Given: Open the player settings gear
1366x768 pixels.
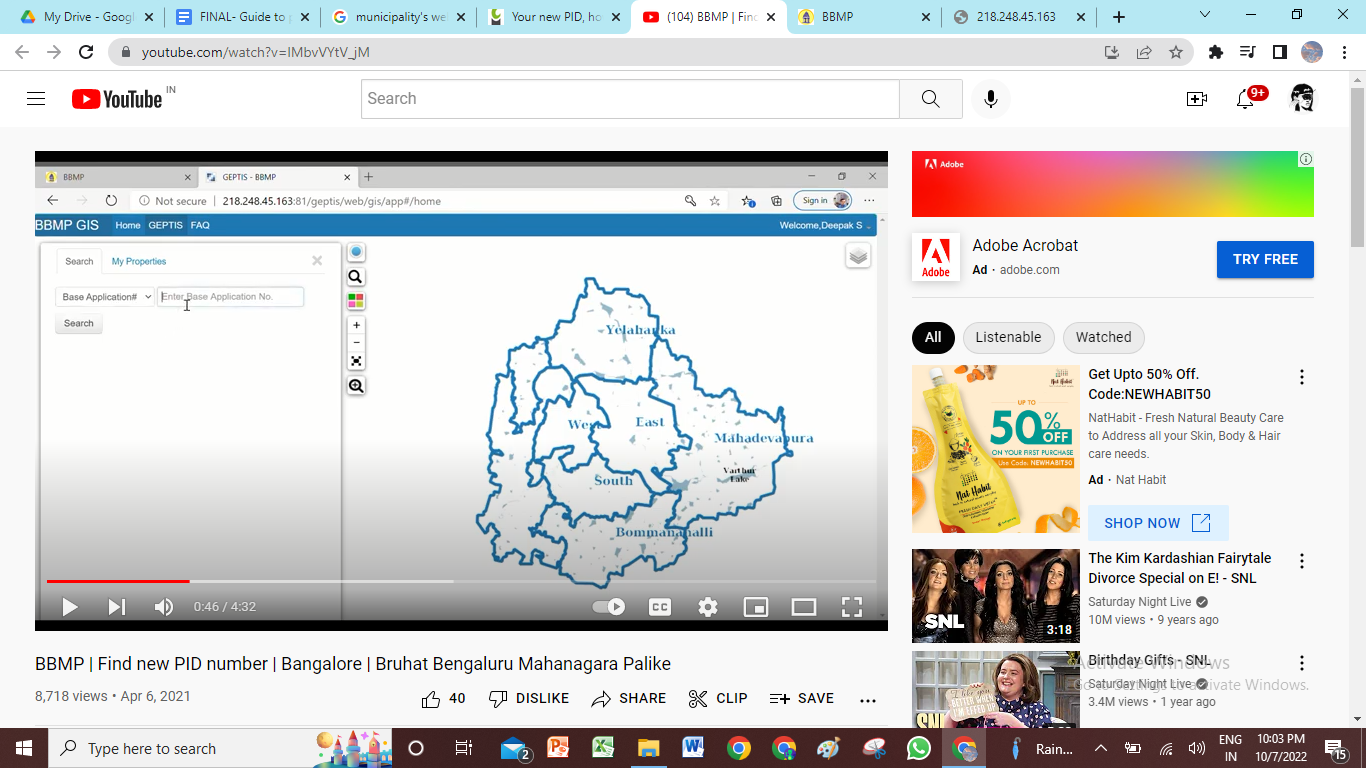Looking at the screenshot, I should [x=708, y=606].
